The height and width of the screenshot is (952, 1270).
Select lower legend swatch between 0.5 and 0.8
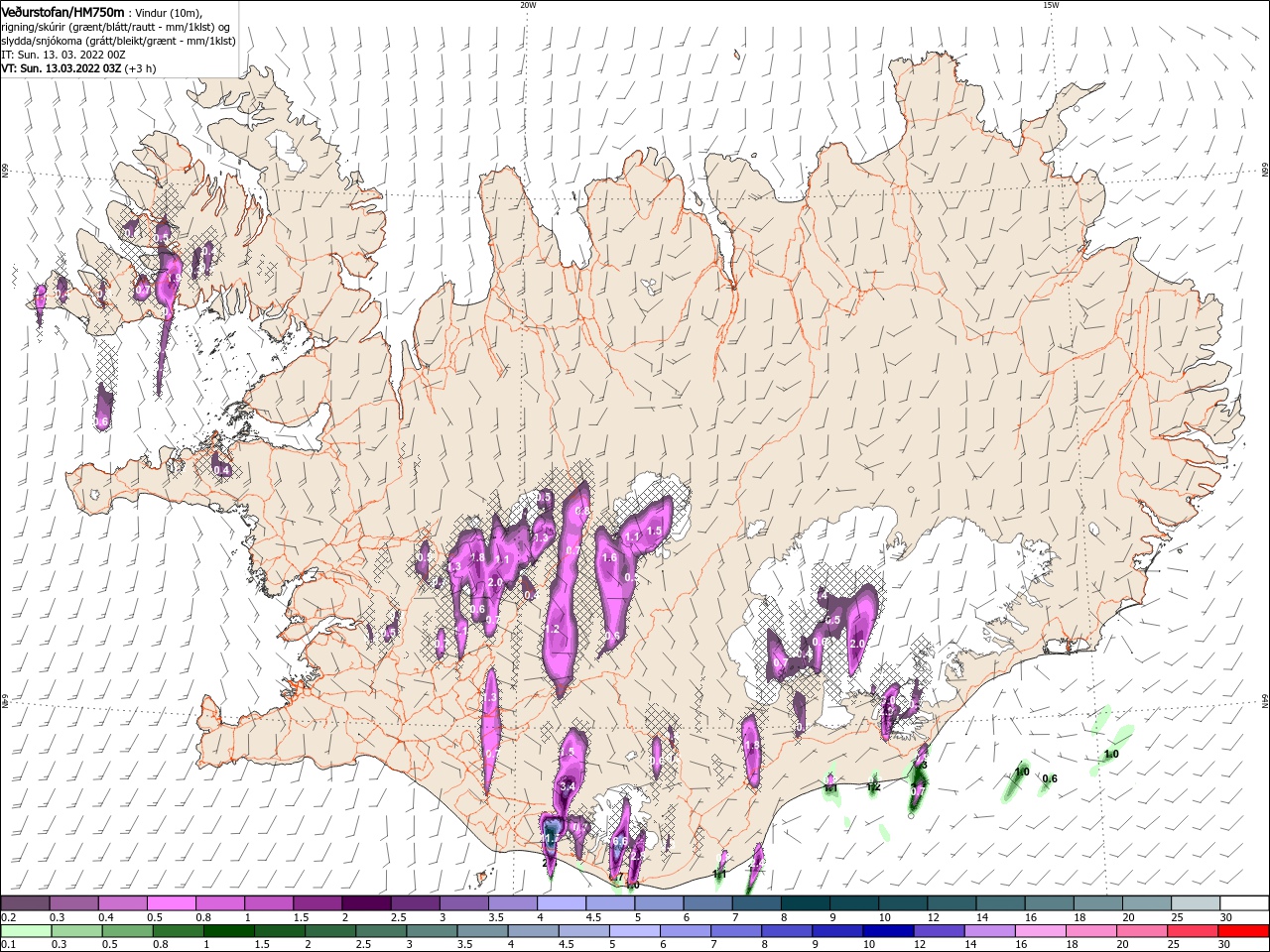128,931
